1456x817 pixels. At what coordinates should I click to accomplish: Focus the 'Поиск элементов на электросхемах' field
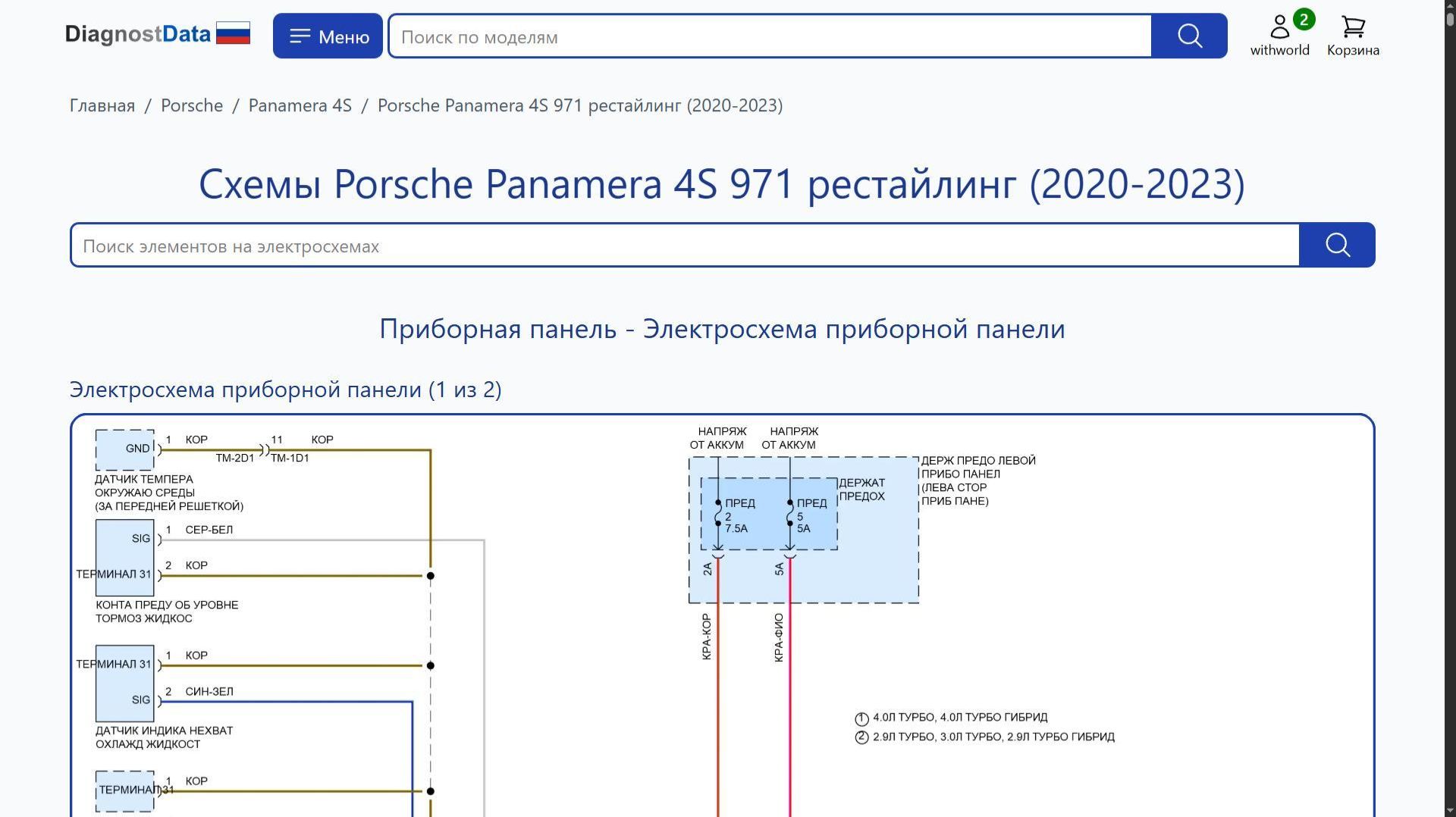[x=685, y=246]
